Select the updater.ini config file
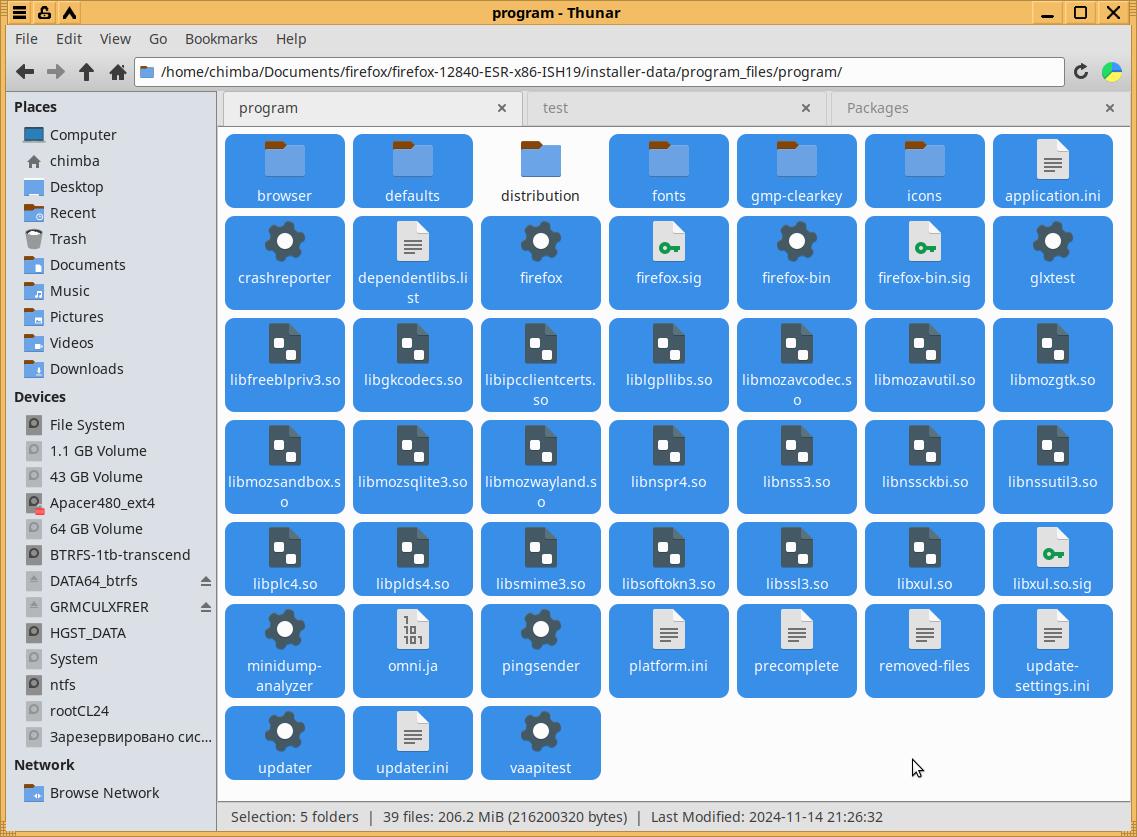 coord(413,743)
